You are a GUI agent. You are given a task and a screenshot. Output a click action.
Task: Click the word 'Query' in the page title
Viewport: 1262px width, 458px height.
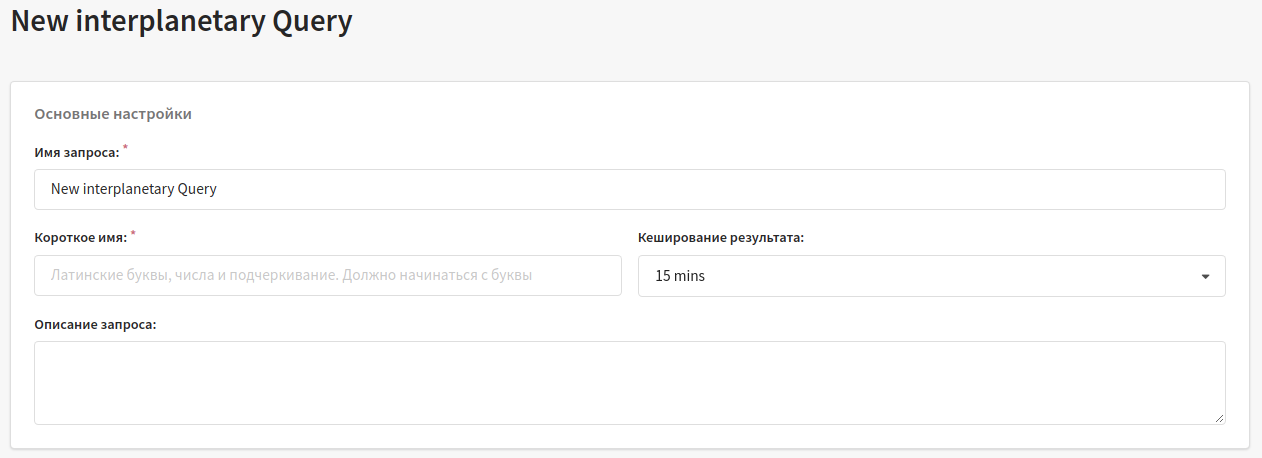click(313, 21)
